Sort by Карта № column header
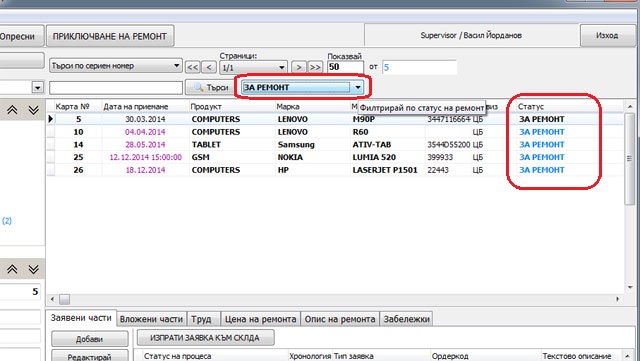640x361 pixels. click(72, 107)
